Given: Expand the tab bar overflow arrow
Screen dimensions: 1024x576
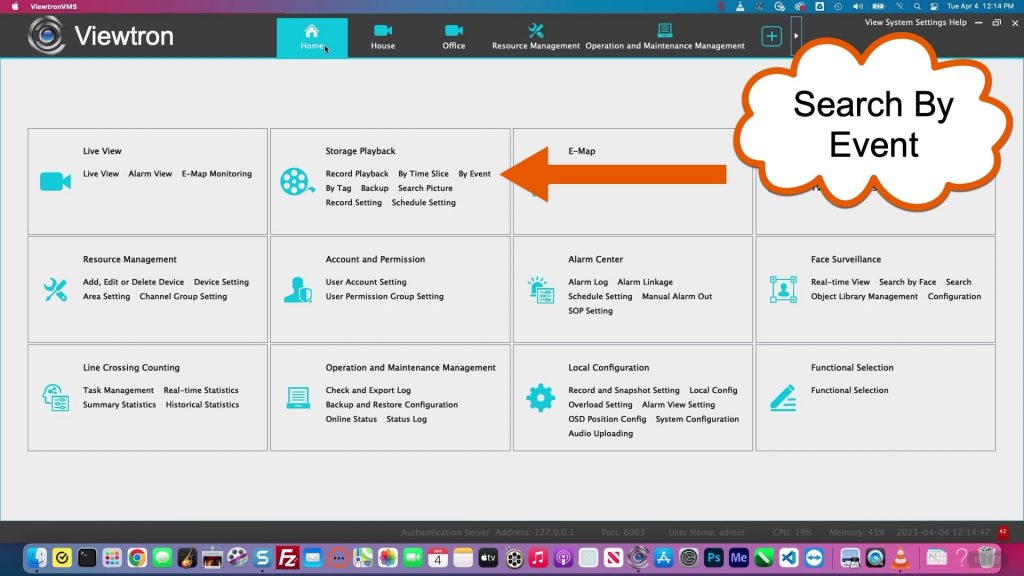Looking at the screenshot, I should 796,36.
